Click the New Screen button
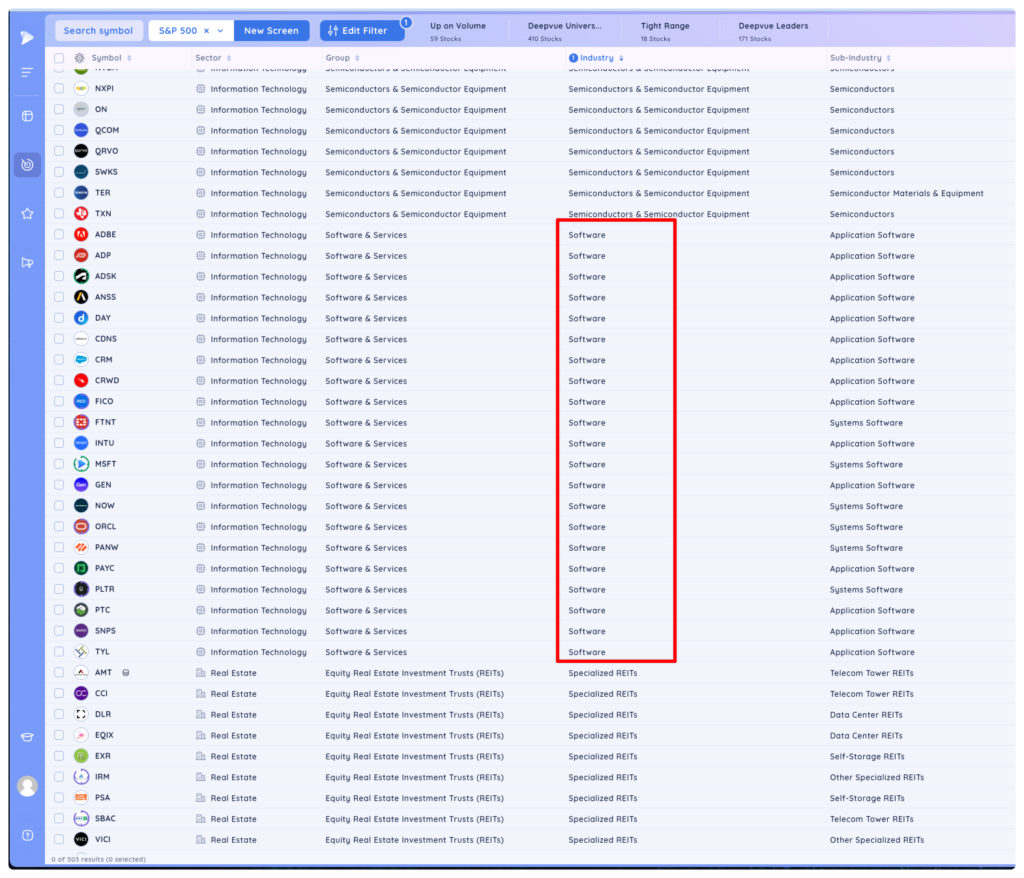The height and width of the screenshot is (878, 1024). tap(271, 31)
